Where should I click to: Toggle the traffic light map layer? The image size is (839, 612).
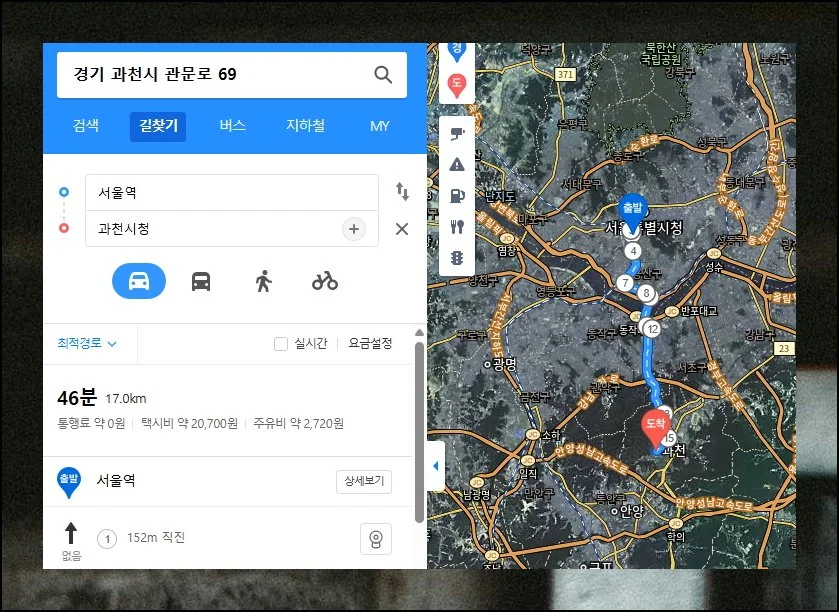point(457,257)
